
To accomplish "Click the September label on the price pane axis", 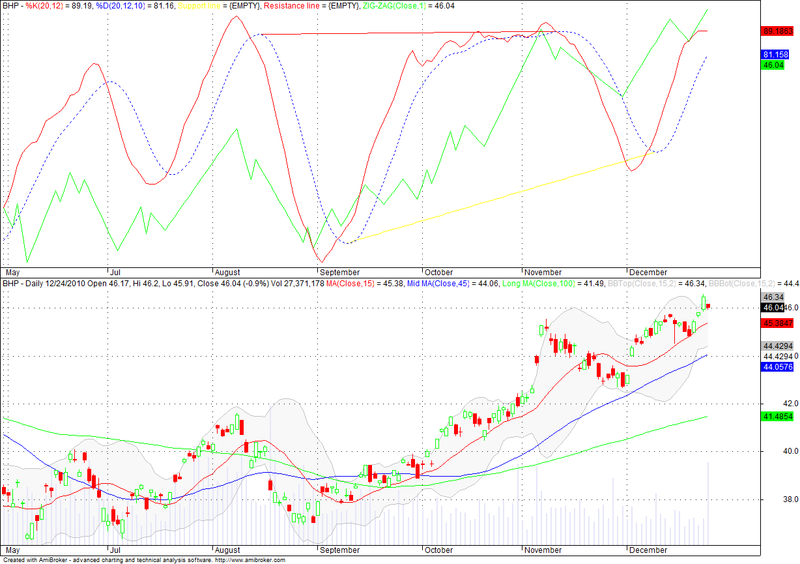I will point(340,550).
